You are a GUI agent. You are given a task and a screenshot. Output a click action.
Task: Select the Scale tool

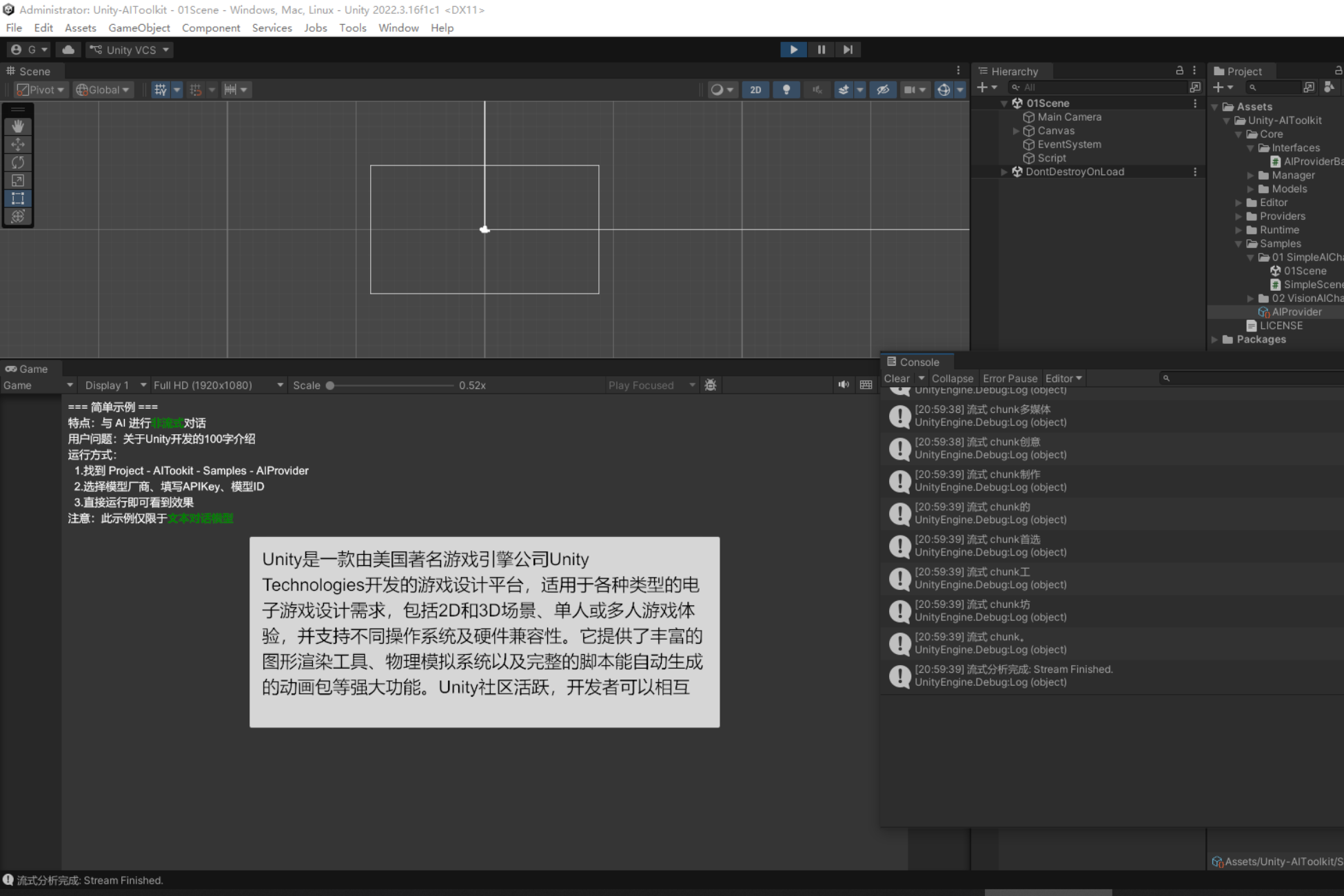point(18,180)
